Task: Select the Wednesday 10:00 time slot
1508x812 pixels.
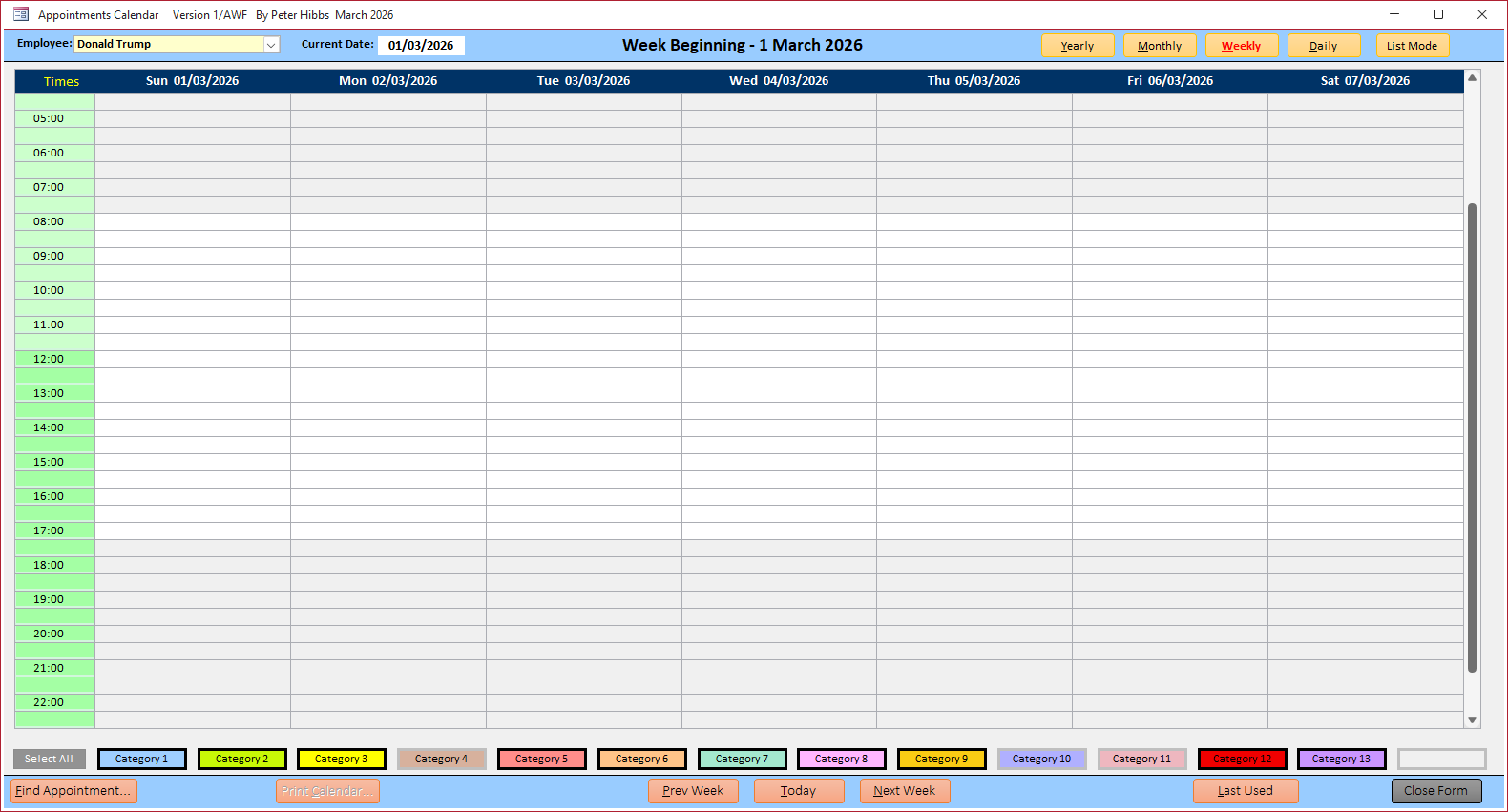Action: (x=779, y=290)
